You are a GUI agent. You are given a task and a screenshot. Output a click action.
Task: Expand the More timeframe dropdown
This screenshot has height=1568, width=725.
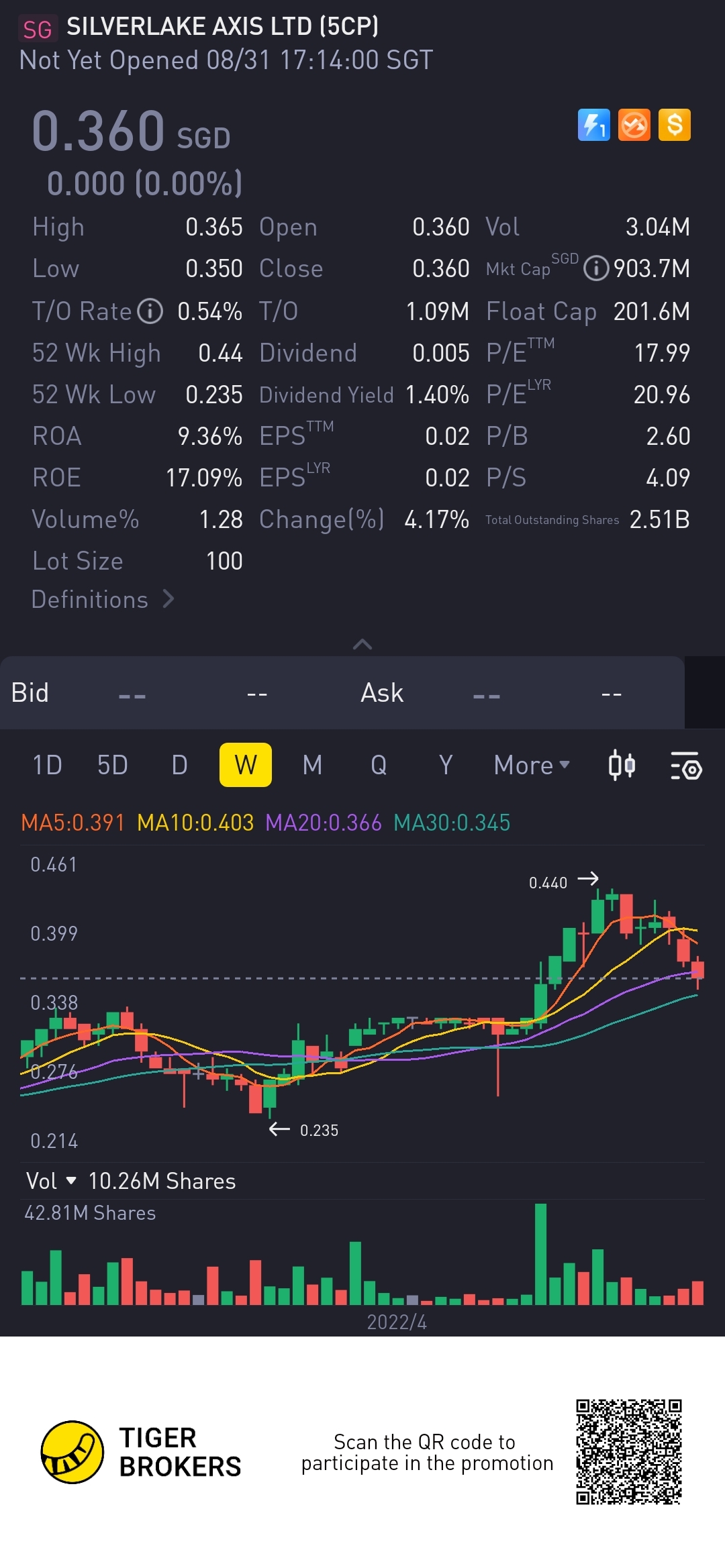pyautogui.click(x=532, y=766)
